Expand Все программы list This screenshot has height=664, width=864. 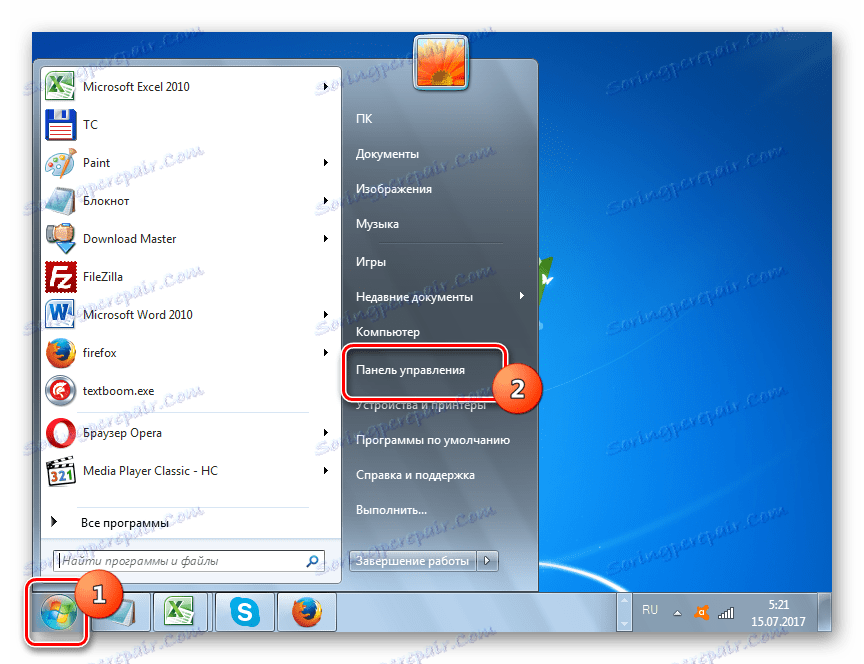pyautogui.click(x=125, y=522)
